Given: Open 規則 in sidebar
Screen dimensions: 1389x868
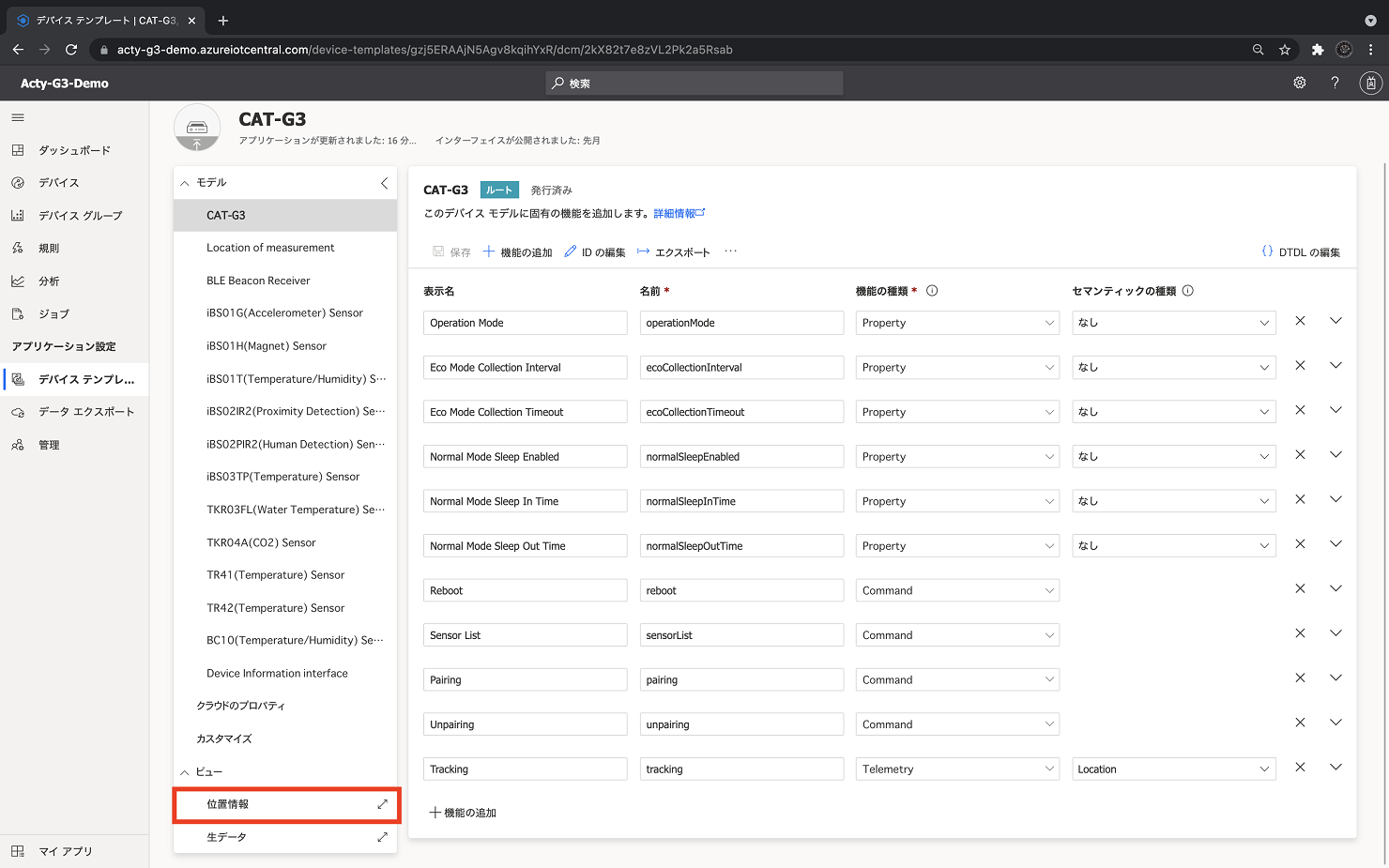Looking at the screenshot, I should [74, 249].
